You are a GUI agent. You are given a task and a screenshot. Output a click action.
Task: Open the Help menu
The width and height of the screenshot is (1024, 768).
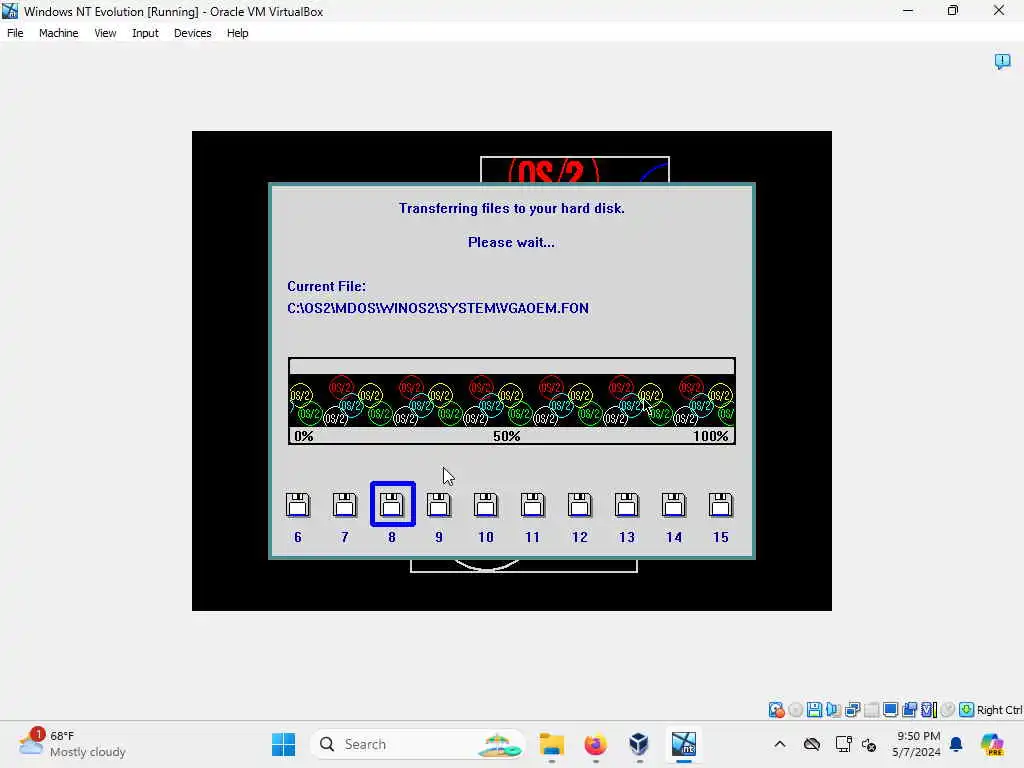238,33
